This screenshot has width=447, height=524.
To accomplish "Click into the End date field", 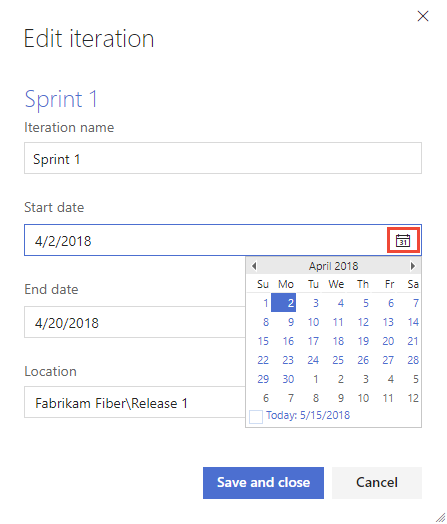I will coord(135,322).
